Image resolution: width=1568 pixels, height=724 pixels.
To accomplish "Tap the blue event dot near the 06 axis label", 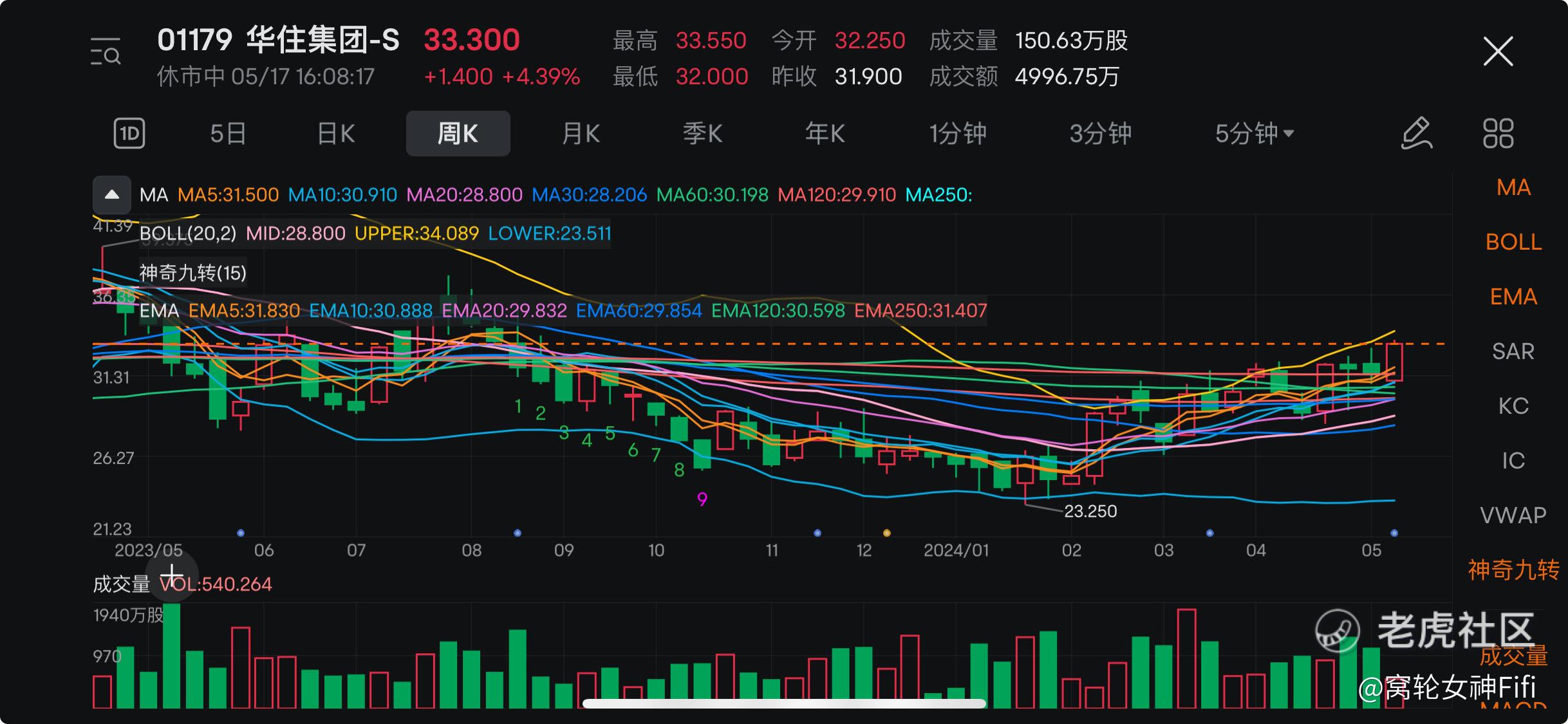I will (x=241, y=533).
